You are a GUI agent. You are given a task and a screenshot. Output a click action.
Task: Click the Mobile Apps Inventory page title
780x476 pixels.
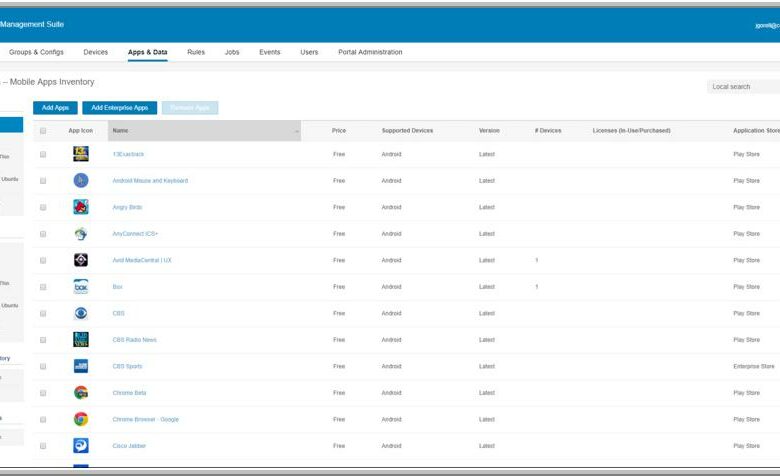tap(52, 82)
